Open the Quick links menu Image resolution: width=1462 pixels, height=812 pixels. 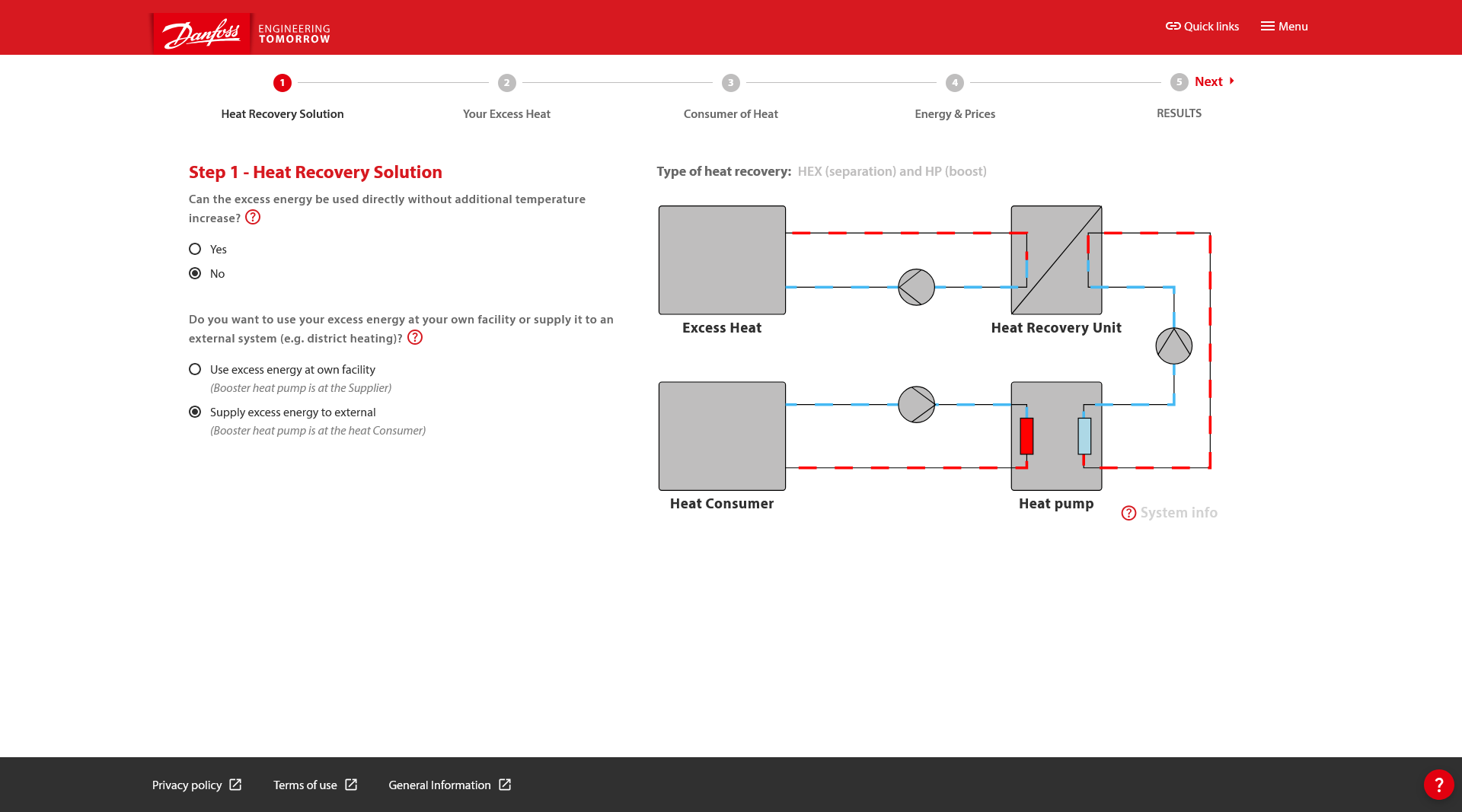[1202, 27]
